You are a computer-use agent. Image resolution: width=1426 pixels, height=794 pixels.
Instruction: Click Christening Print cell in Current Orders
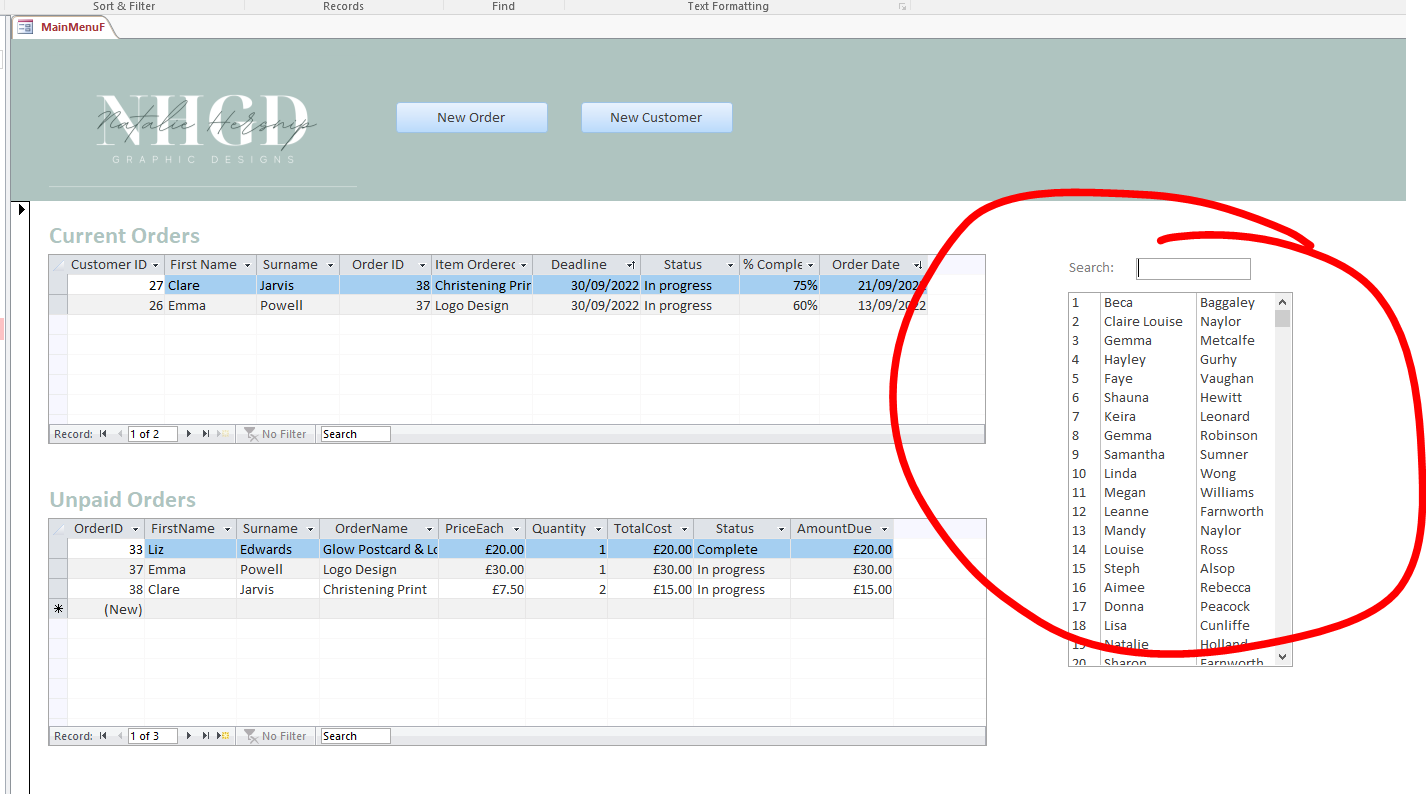coord(482,285)
